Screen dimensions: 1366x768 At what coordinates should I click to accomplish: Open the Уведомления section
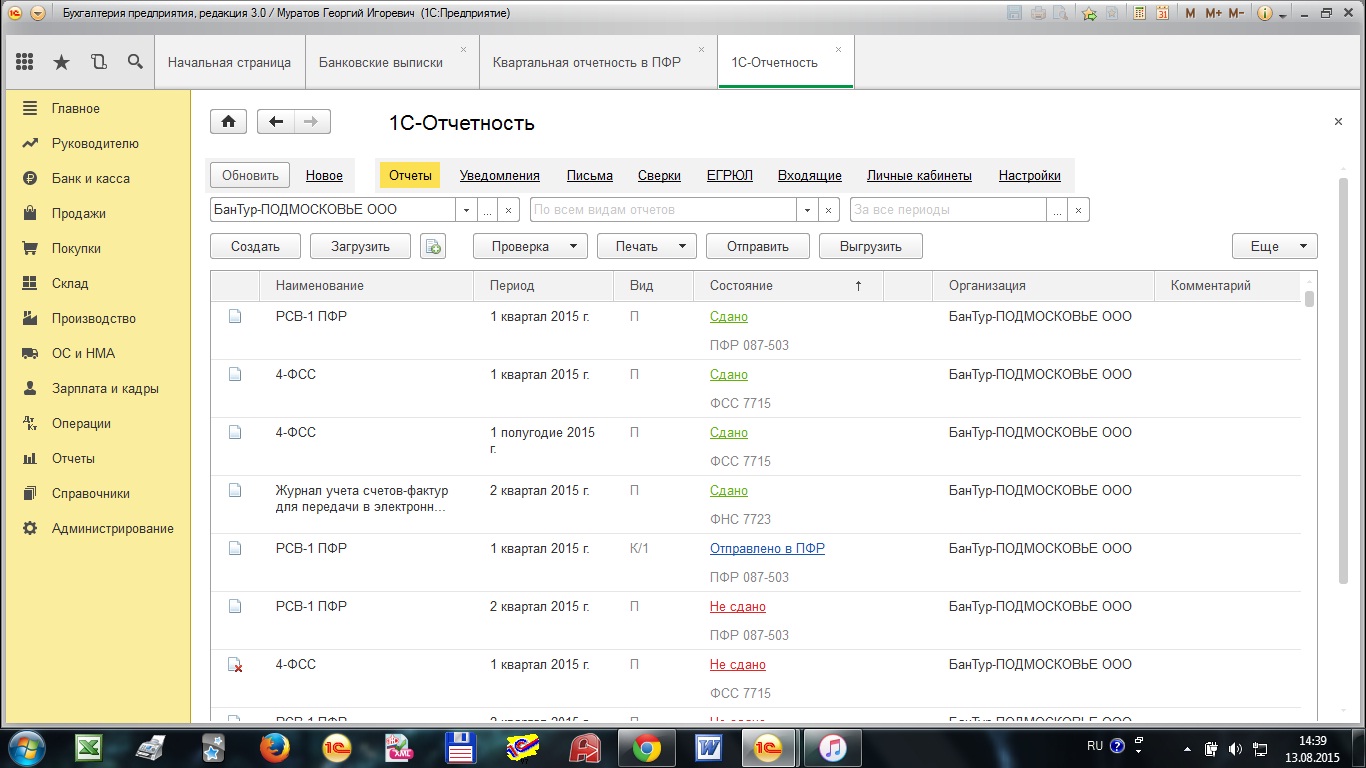coord(499,175)
